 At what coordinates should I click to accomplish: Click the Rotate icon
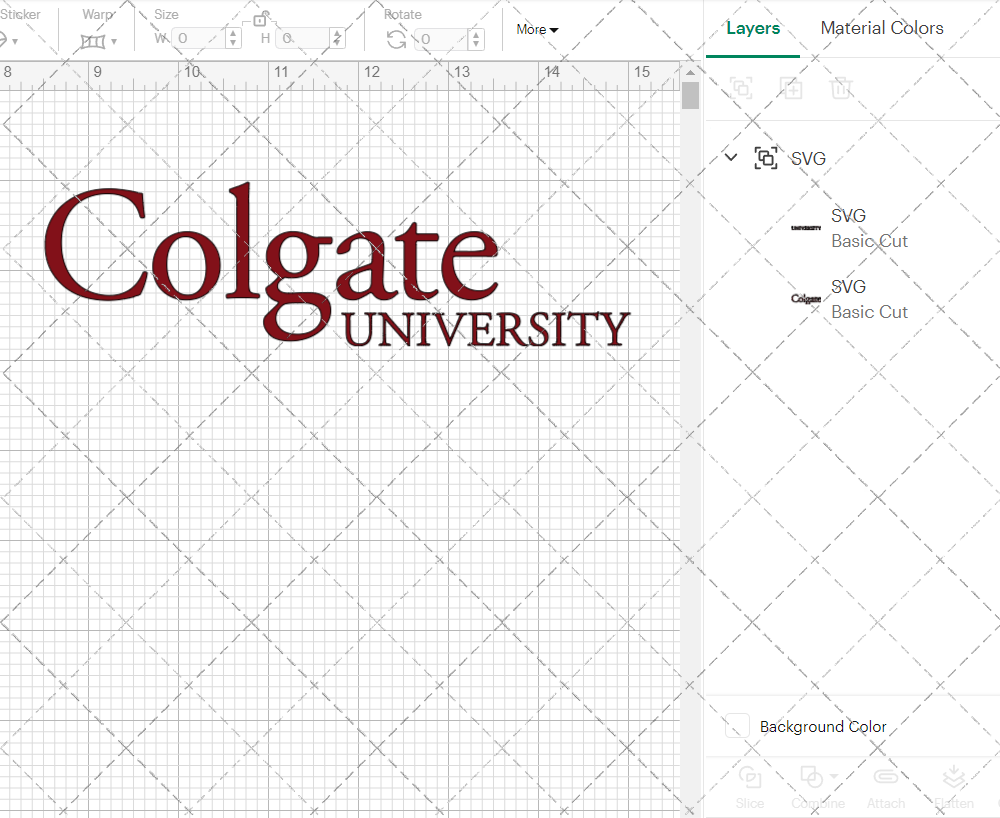click(x=397, y=40)
